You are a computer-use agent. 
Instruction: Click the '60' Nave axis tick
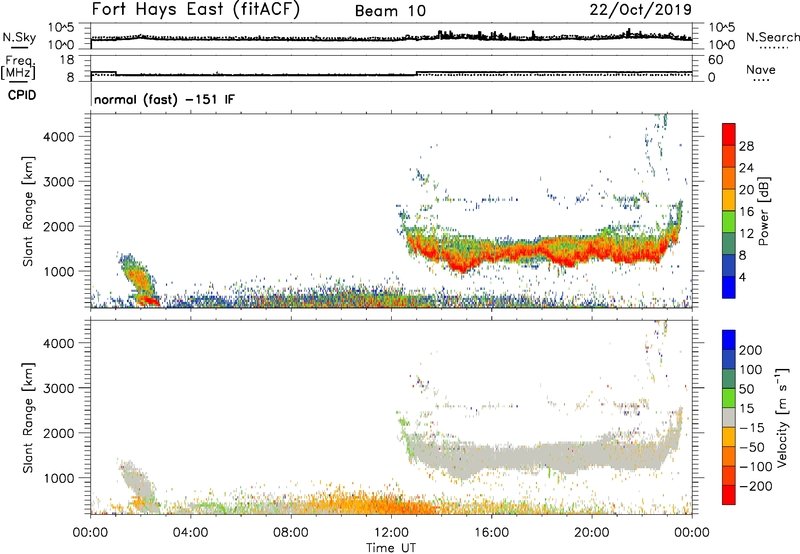715,60
